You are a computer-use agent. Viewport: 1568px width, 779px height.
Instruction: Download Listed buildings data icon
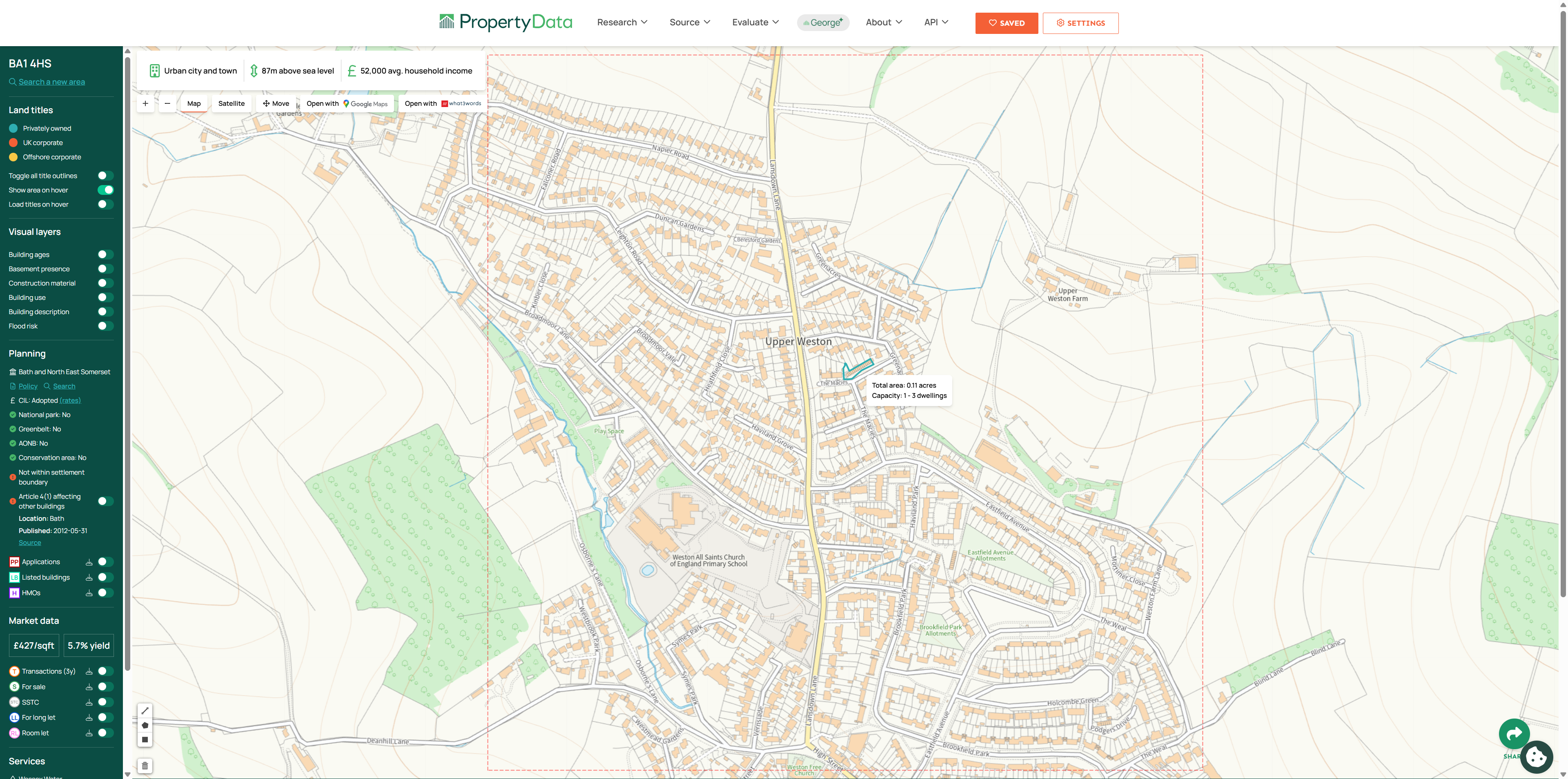(89, 577)
